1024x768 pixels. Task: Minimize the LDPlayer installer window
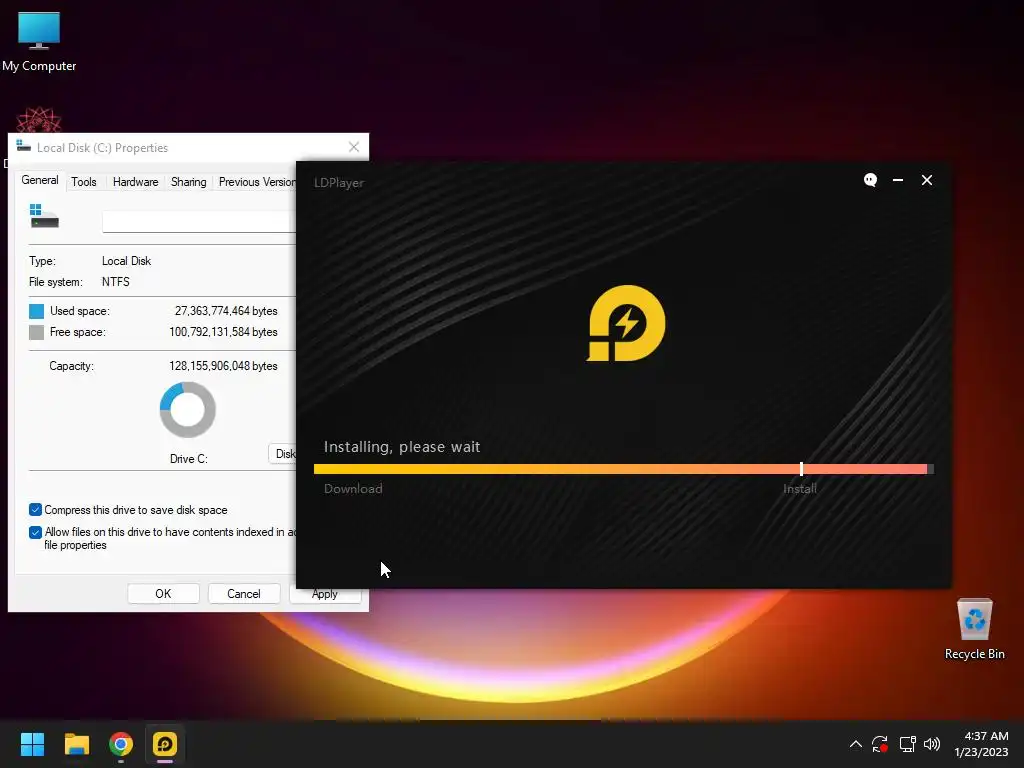898,180
